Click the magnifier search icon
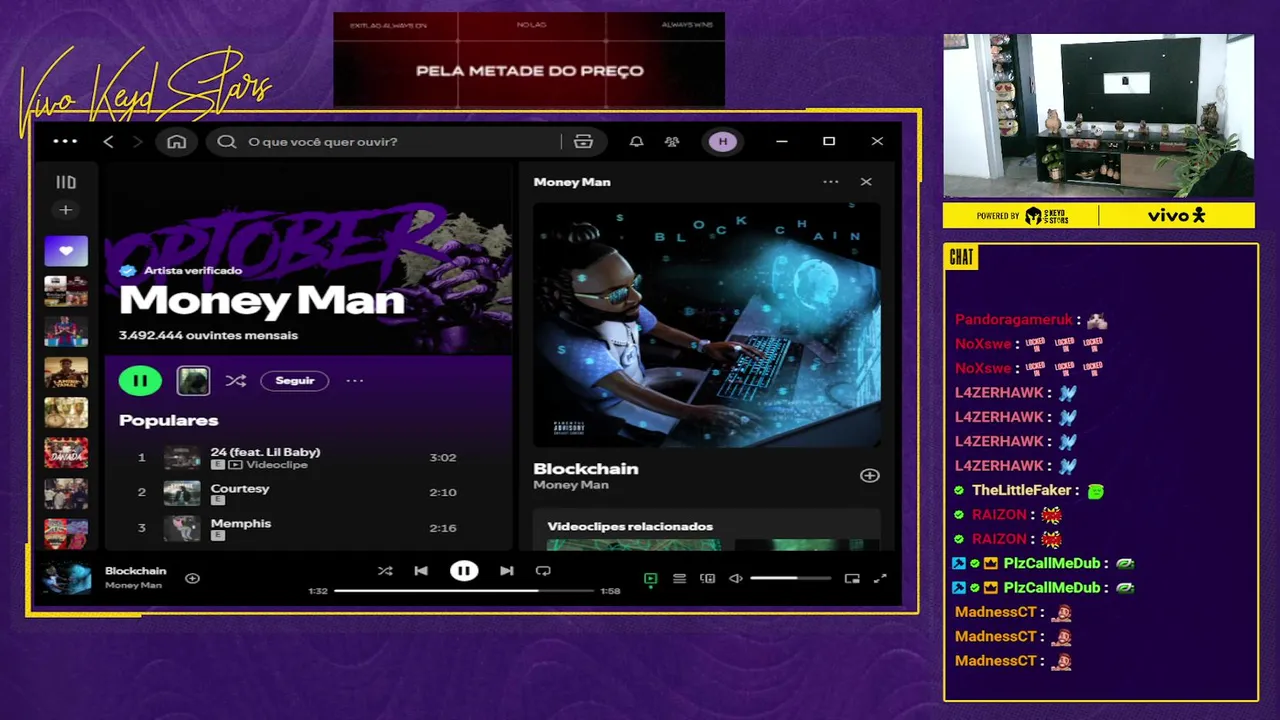The image size is (1280, 720). click(x=226, y=142)
